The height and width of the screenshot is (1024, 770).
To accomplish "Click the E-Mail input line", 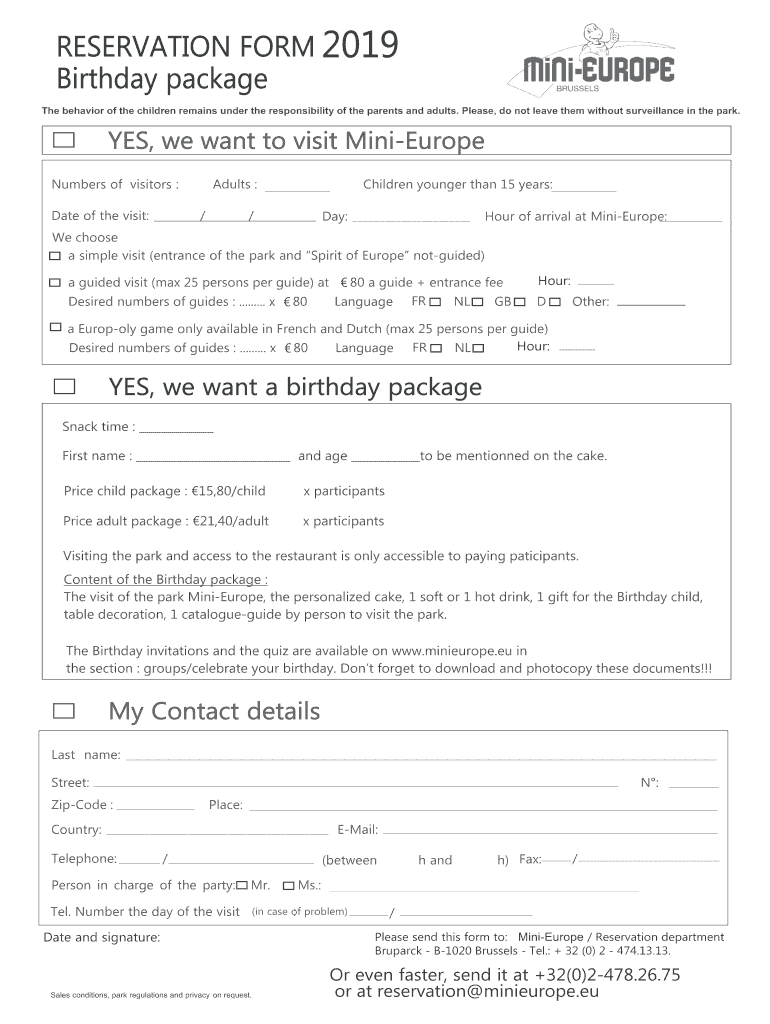I will pyautogui.click(x=549, y=831).
